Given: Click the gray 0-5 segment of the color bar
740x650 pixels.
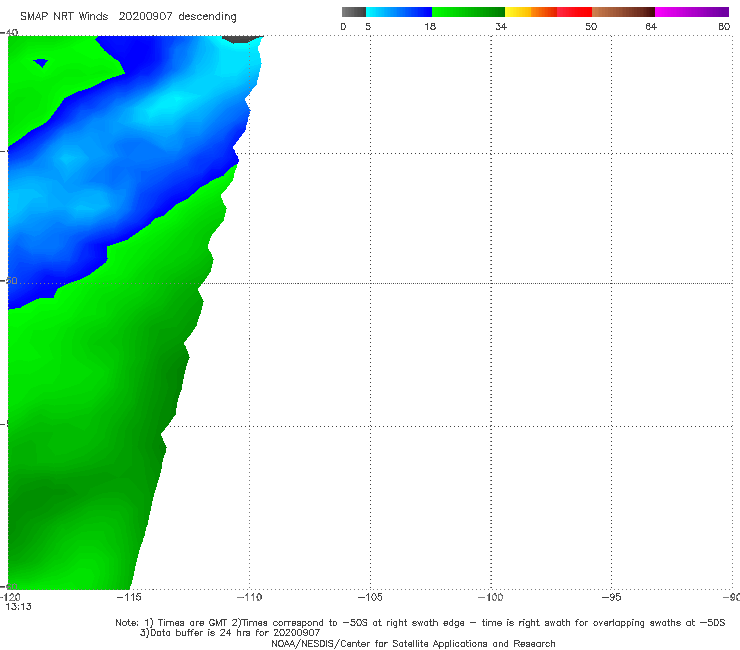Looking at the screenshot, I should pyautogui.click(x=354, y=12).
